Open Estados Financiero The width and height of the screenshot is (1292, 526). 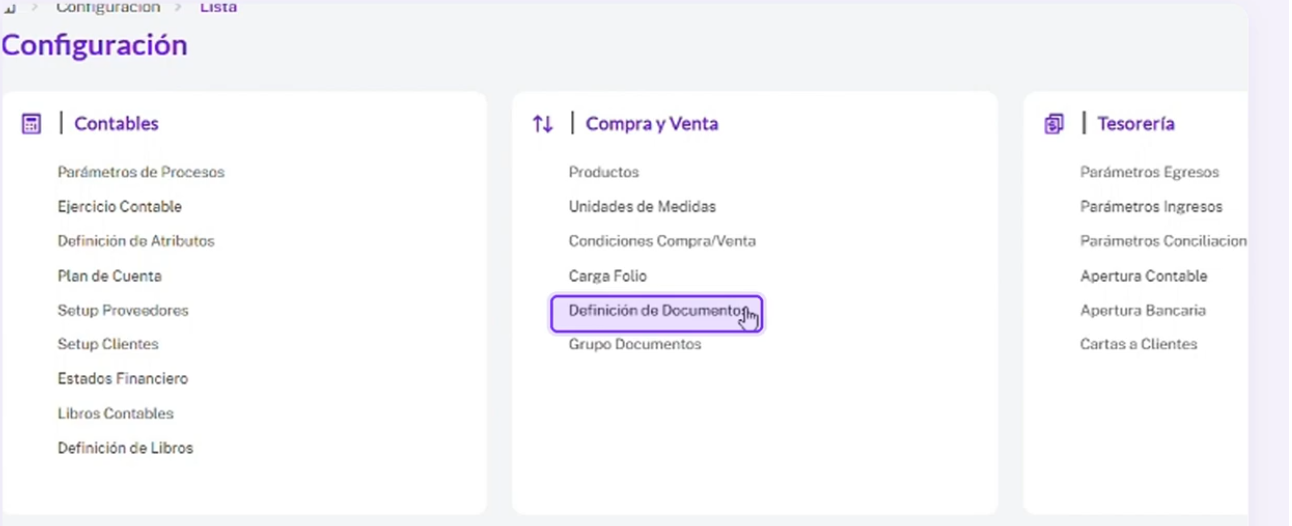tap(123, 379)
